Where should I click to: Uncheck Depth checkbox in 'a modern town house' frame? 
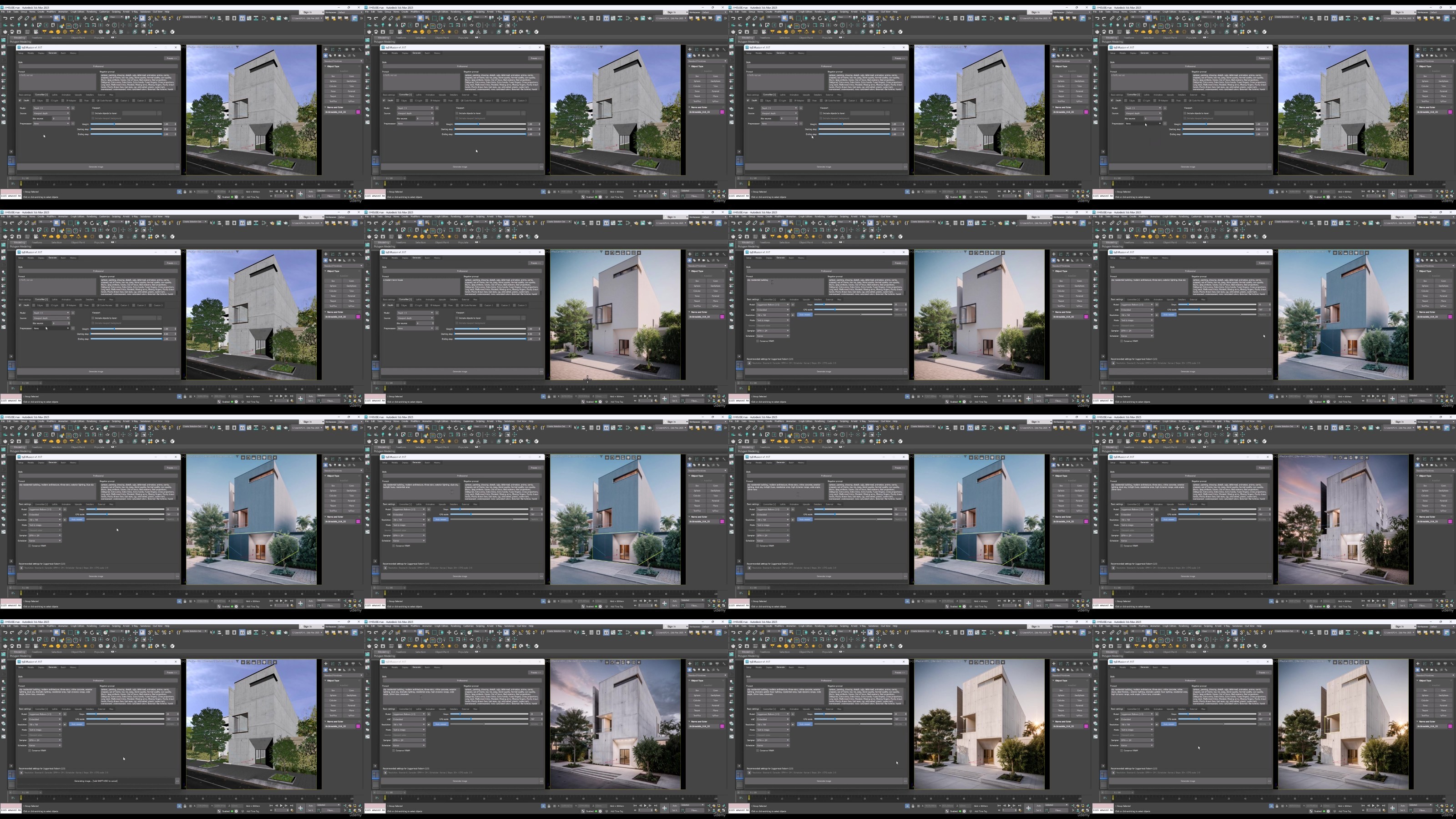click(x=384, y=305)
